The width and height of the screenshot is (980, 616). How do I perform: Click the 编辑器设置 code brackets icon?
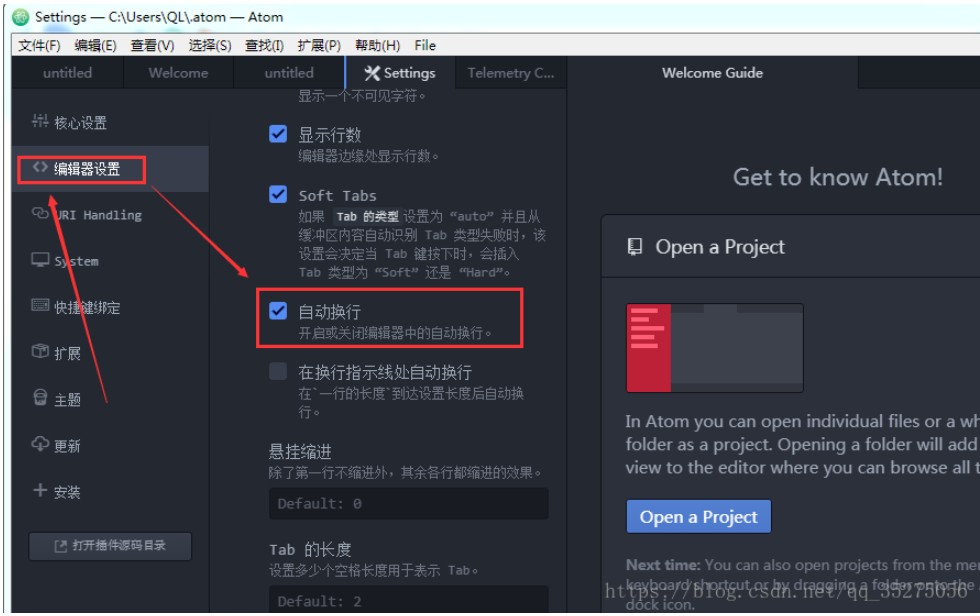click(40, 167)
